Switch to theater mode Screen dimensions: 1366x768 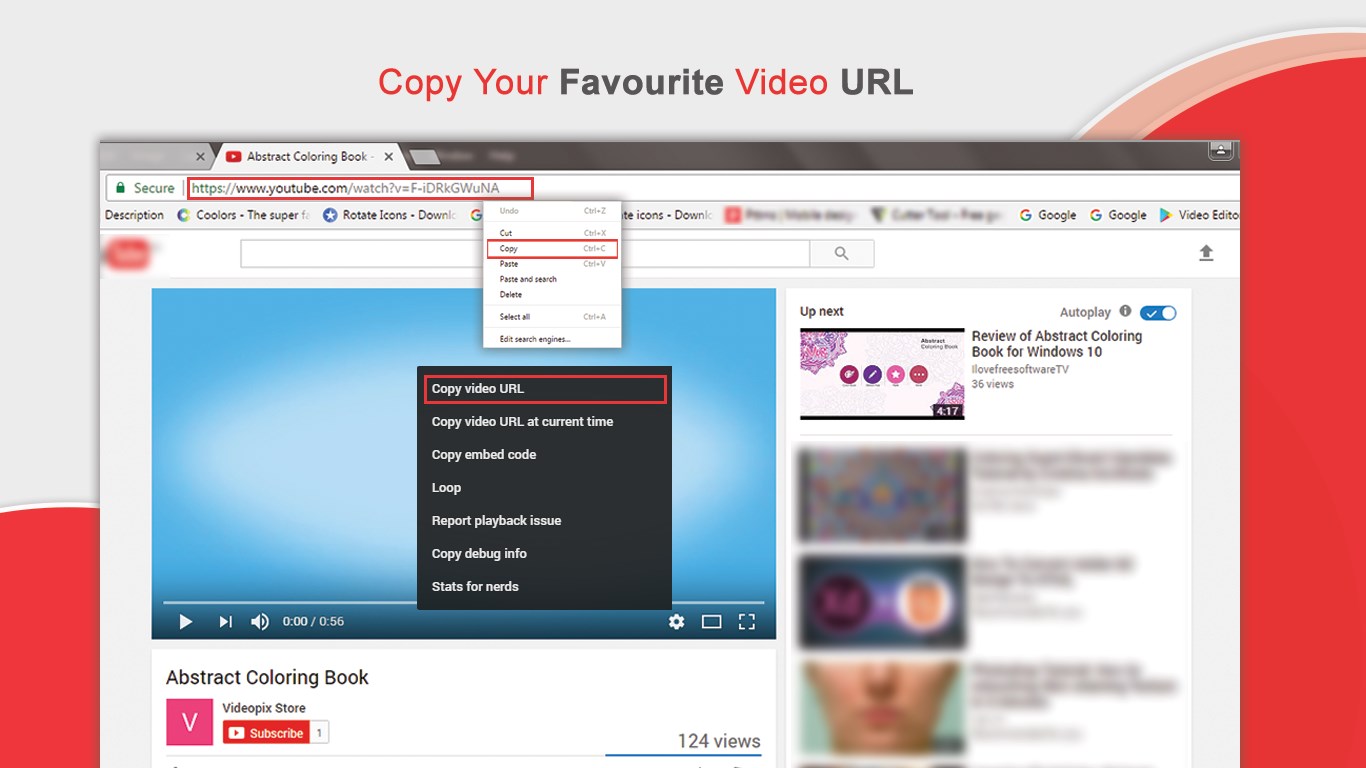(711, 622)
